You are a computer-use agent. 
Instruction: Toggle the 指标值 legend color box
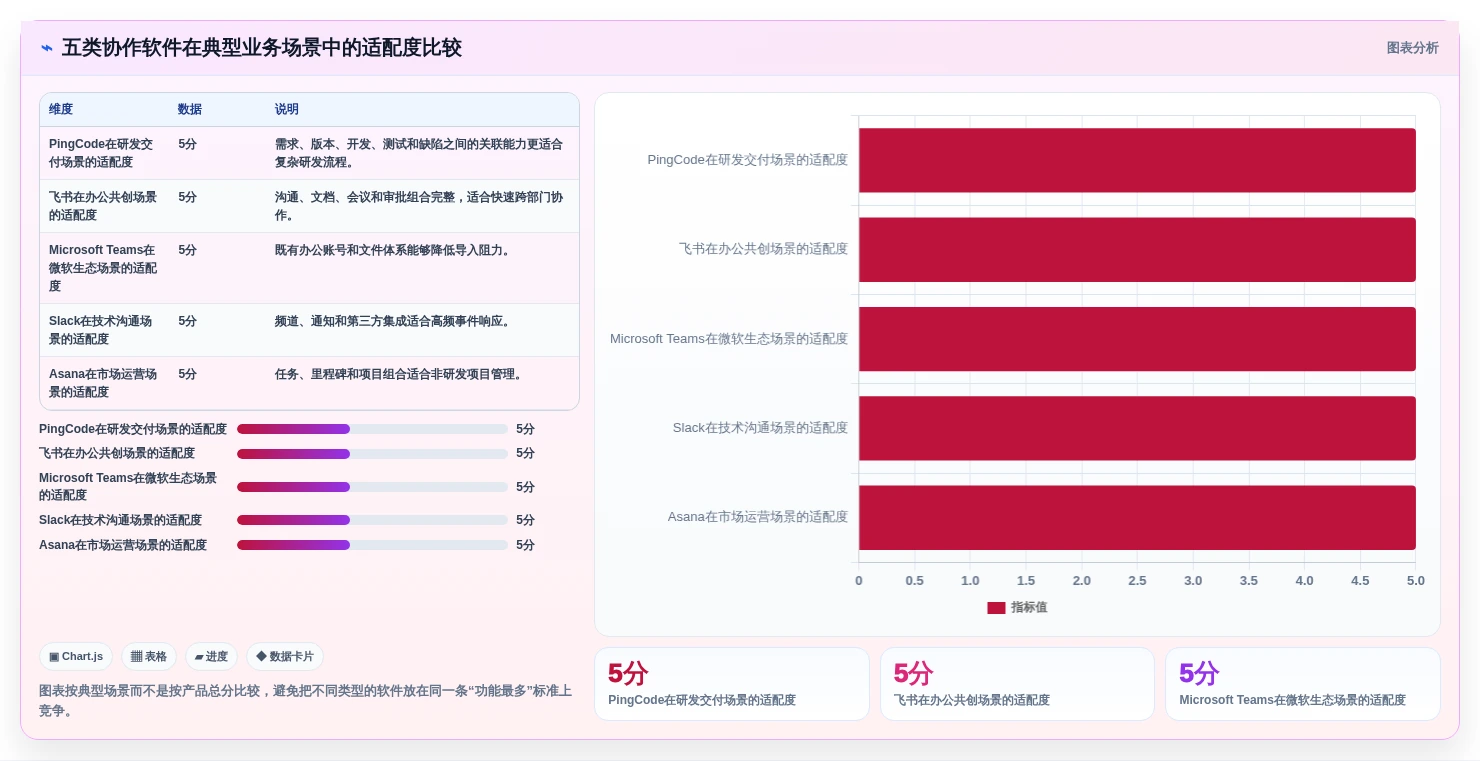click(996, 608)
